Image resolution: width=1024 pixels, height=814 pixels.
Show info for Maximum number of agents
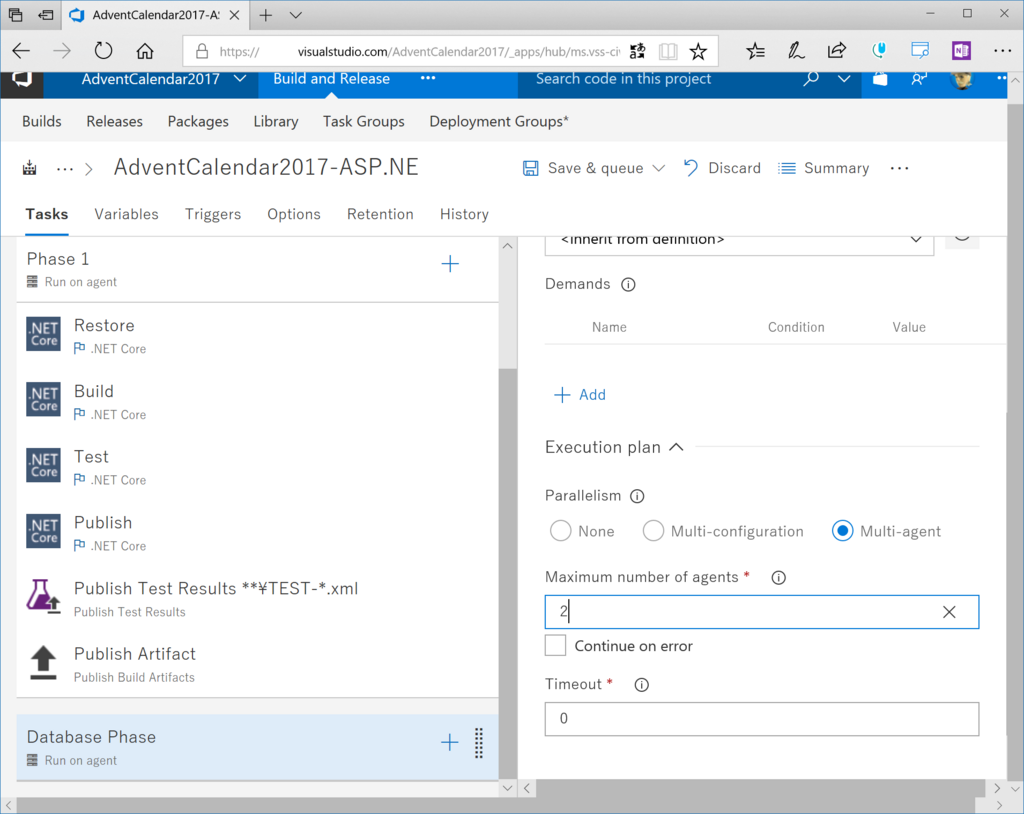[778, 578]
